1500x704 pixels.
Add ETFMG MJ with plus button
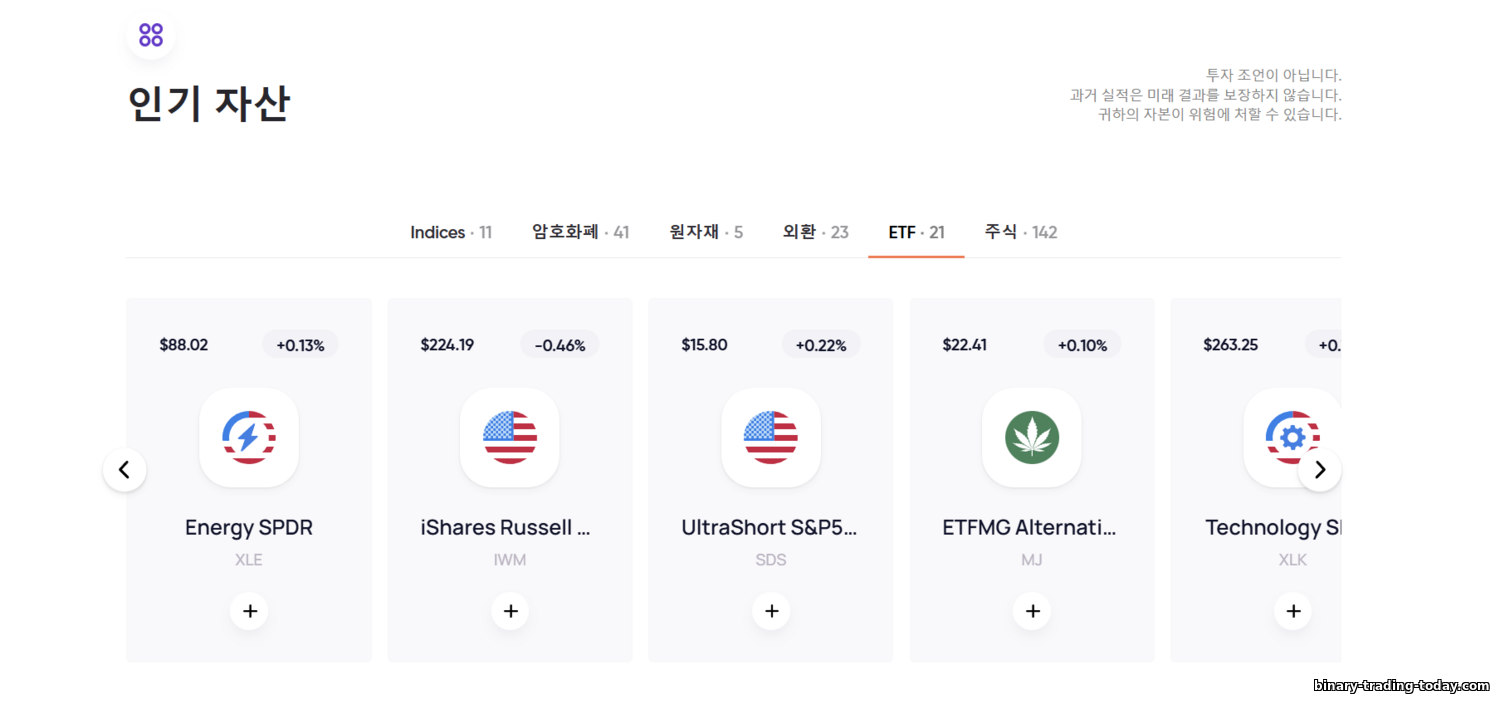pos(1032,611)
